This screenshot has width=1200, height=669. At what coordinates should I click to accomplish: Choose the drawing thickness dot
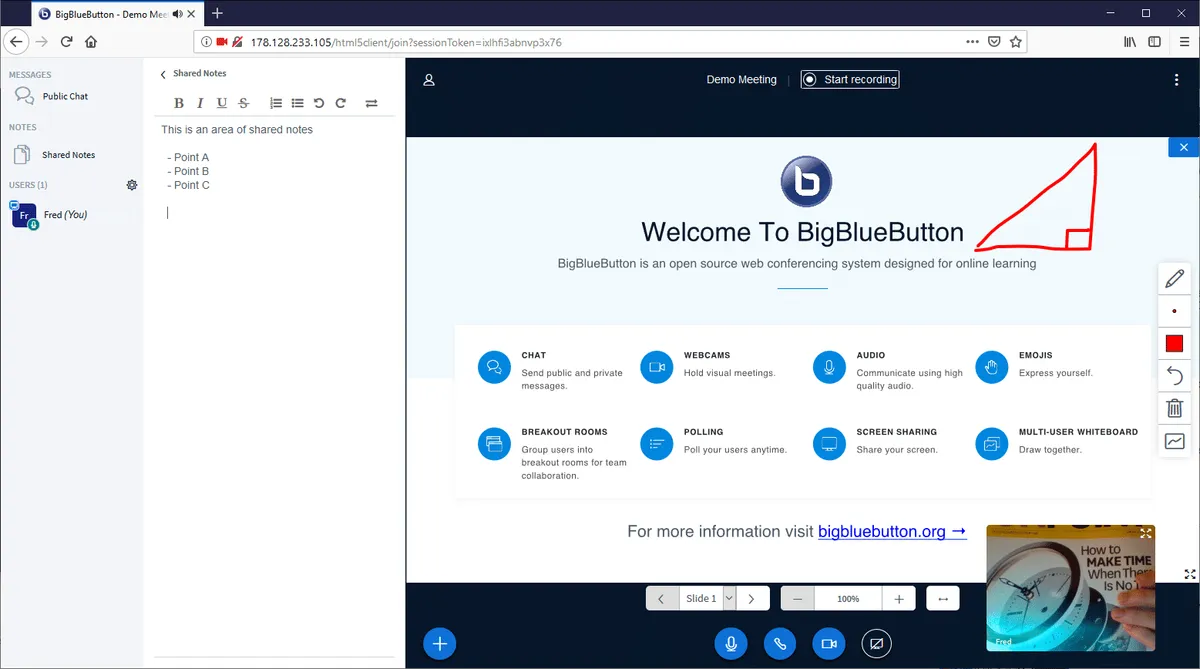point(1174,311)
